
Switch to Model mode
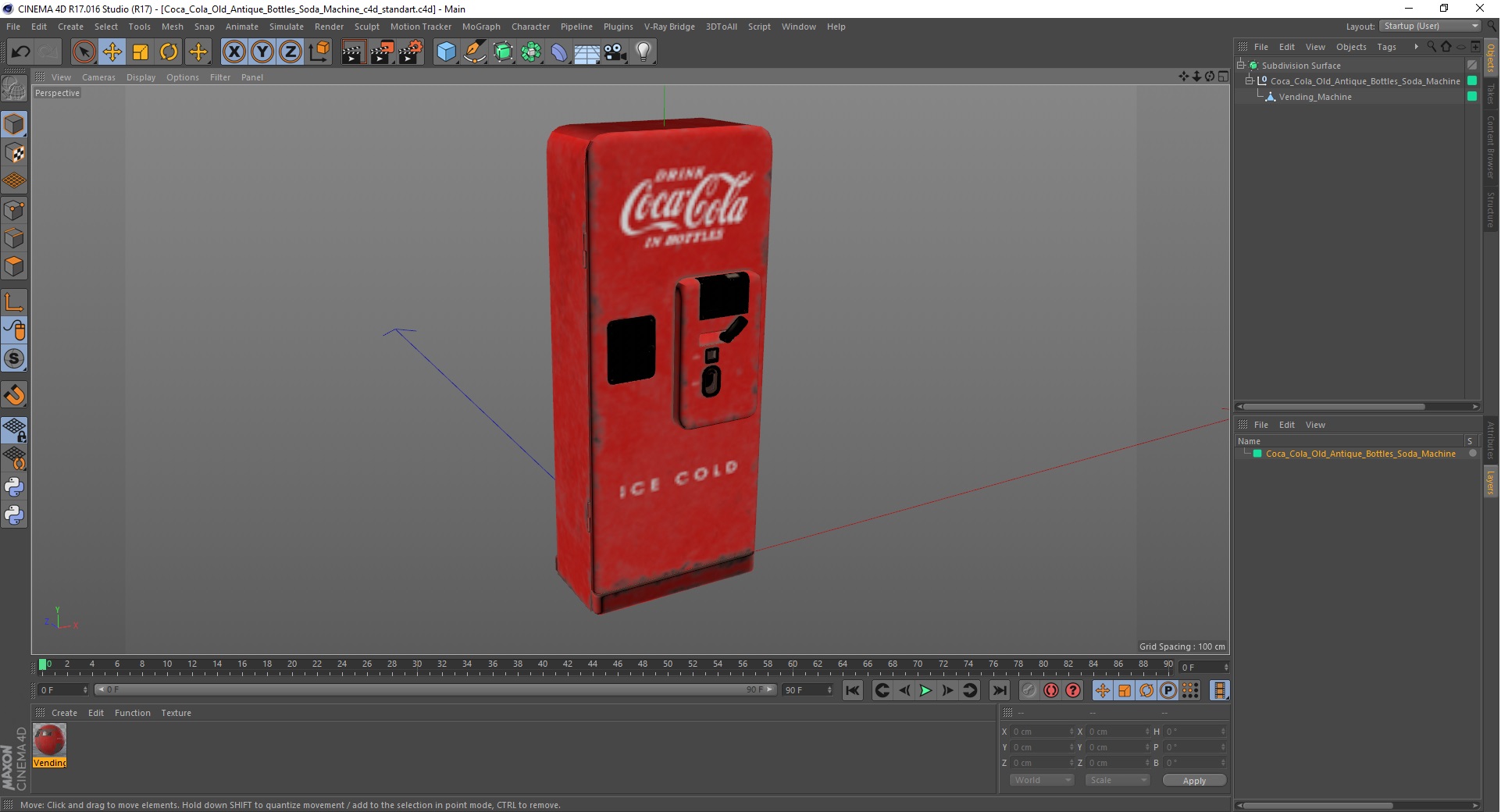point(14,124)
